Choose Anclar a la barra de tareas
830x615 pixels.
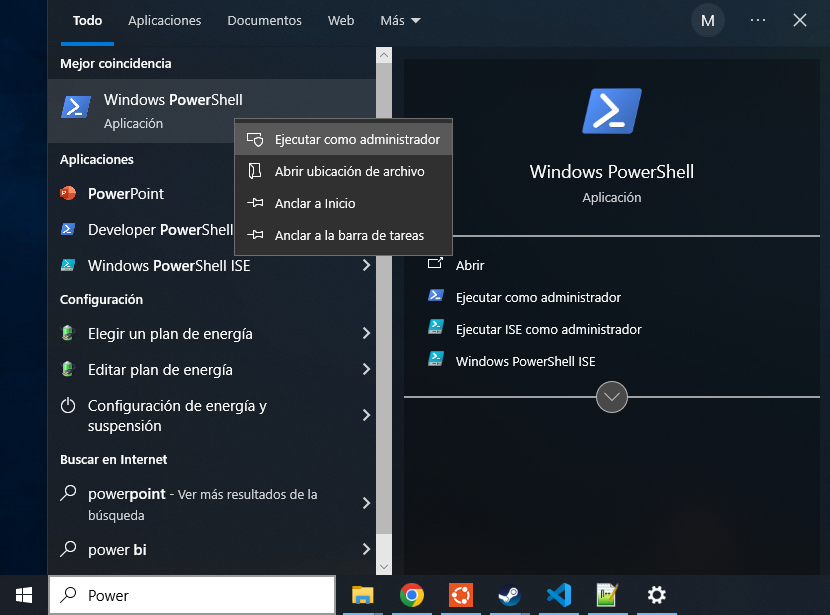point(349,236)
